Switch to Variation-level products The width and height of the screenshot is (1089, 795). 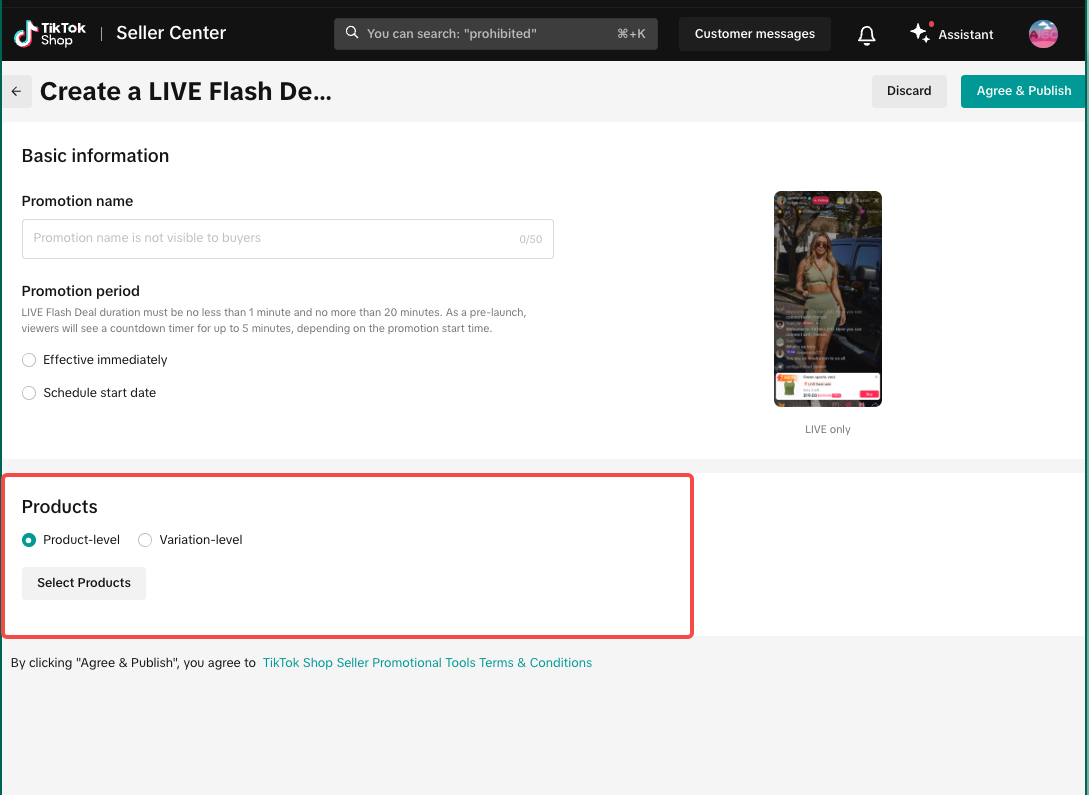point(145,540)
